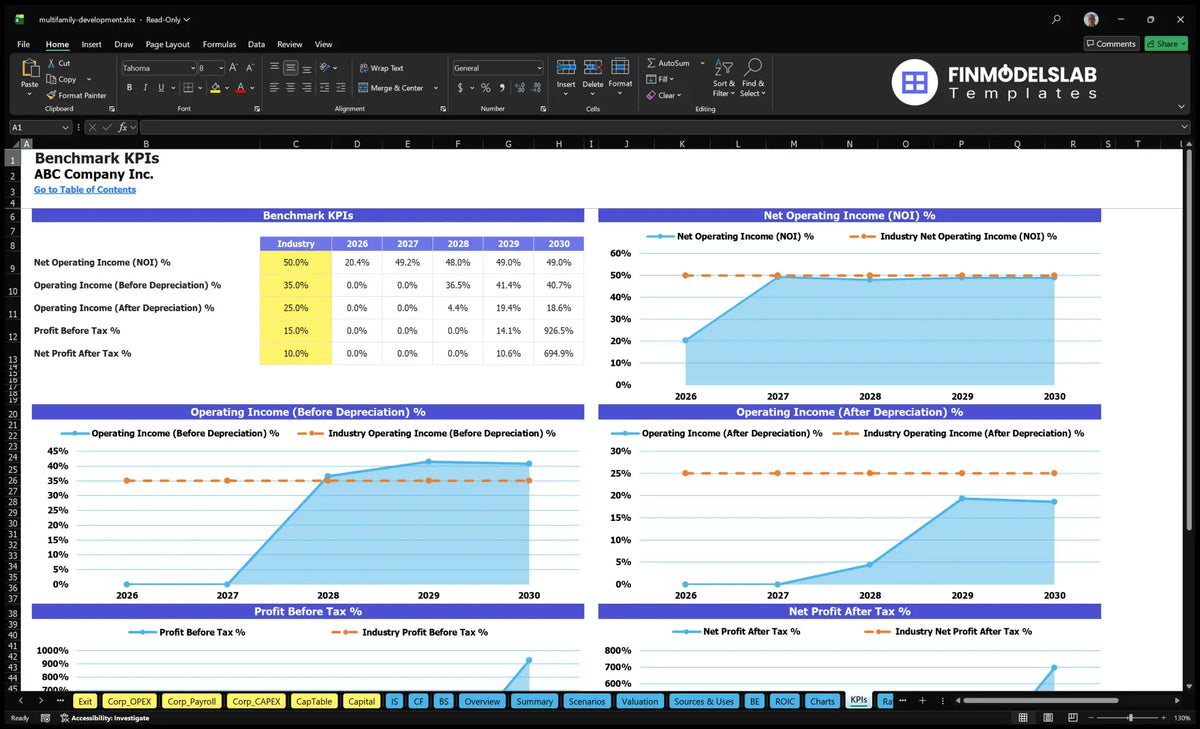Click the horizontal sheet scrollbar
This screenshot has height=729, width=1200.
coord(1039,701)
